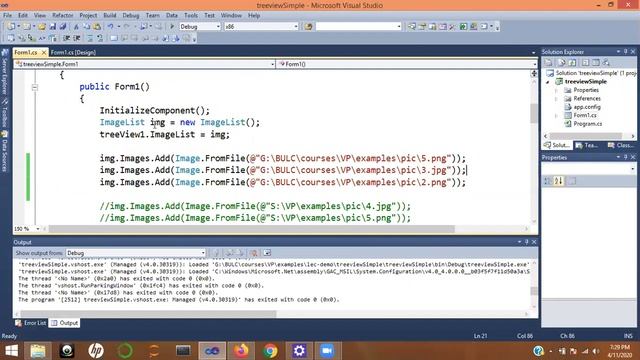This screenshot has width=640, height=360.
Task: Toggle auto-hide pin on Properties panel
Action: click(x=625, y=157)
